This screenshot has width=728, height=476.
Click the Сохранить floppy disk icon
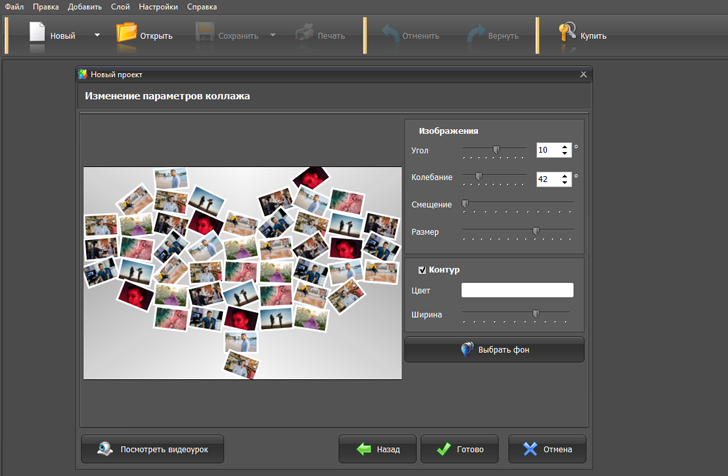pyautogui.click(x=204, y=34)
